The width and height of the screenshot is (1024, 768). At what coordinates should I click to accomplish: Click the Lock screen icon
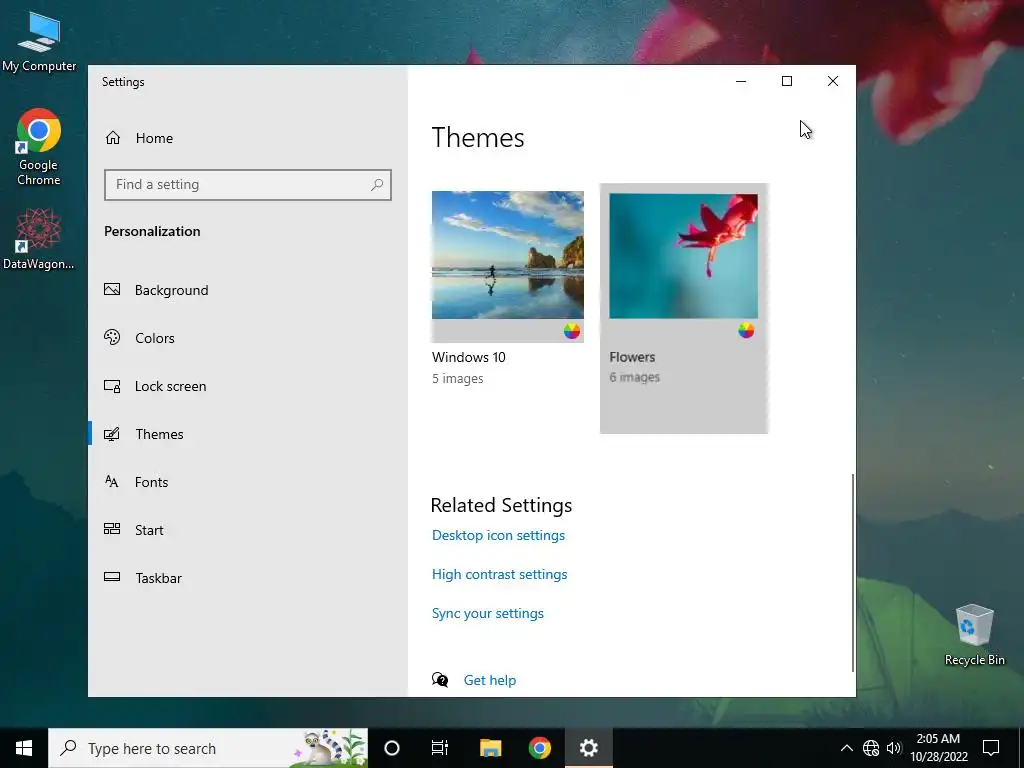[x=112, y=386]
